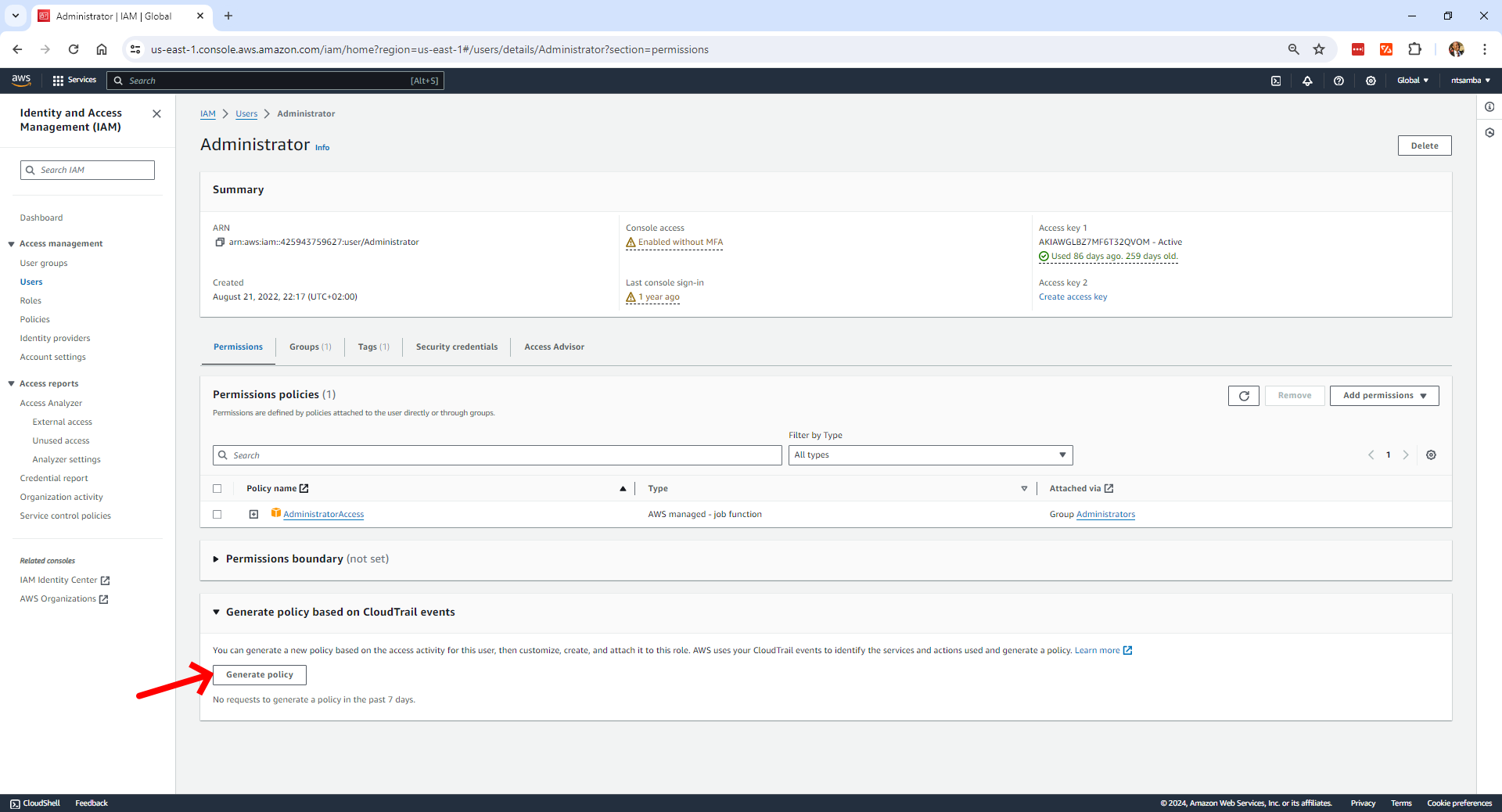Refresh the permissions policies list
This screenshot has width=1502, height=812.
1243,396
